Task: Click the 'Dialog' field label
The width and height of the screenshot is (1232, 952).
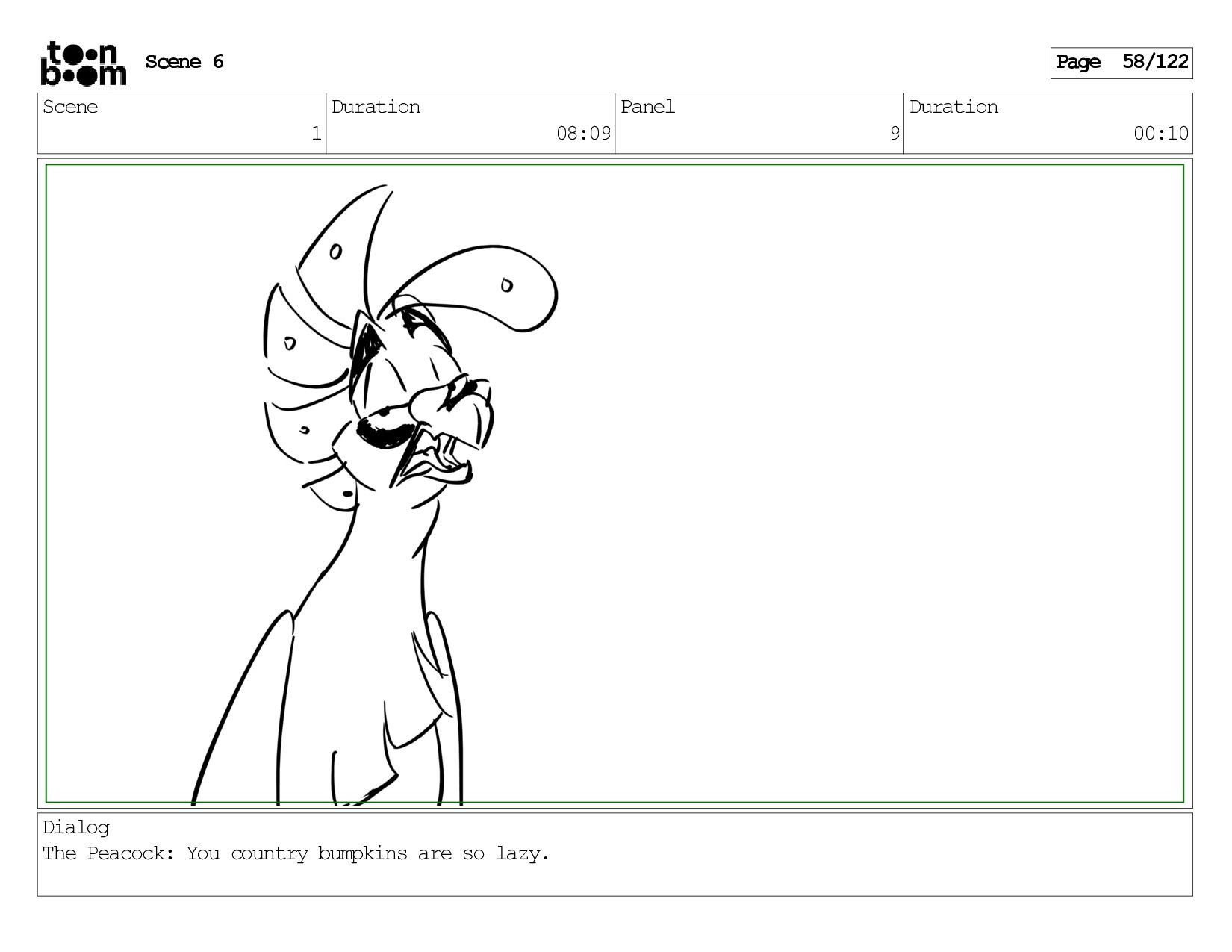Action: [76, 827]
